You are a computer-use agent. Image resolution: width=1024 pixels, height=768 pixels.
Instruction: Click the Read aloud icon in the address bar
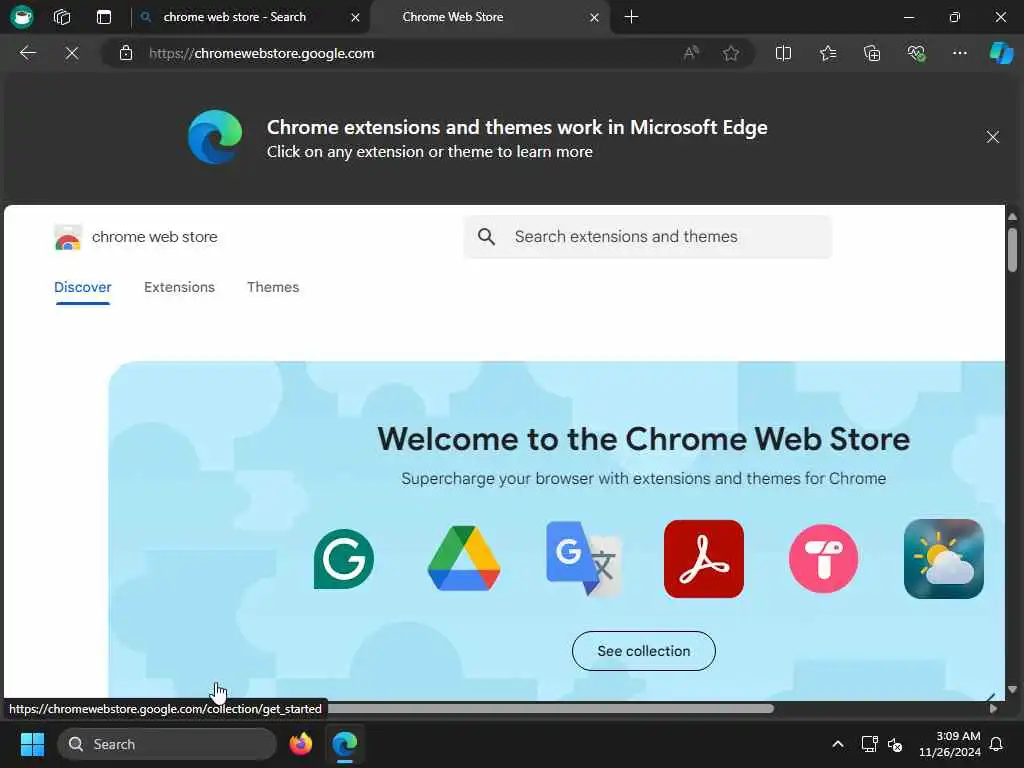point(691,53)
